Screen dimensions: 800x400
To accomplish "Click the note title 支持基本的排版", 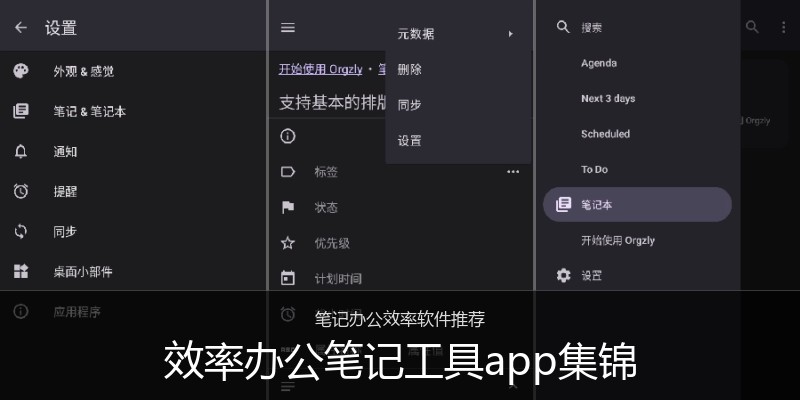I will click(x=332, y=103).
